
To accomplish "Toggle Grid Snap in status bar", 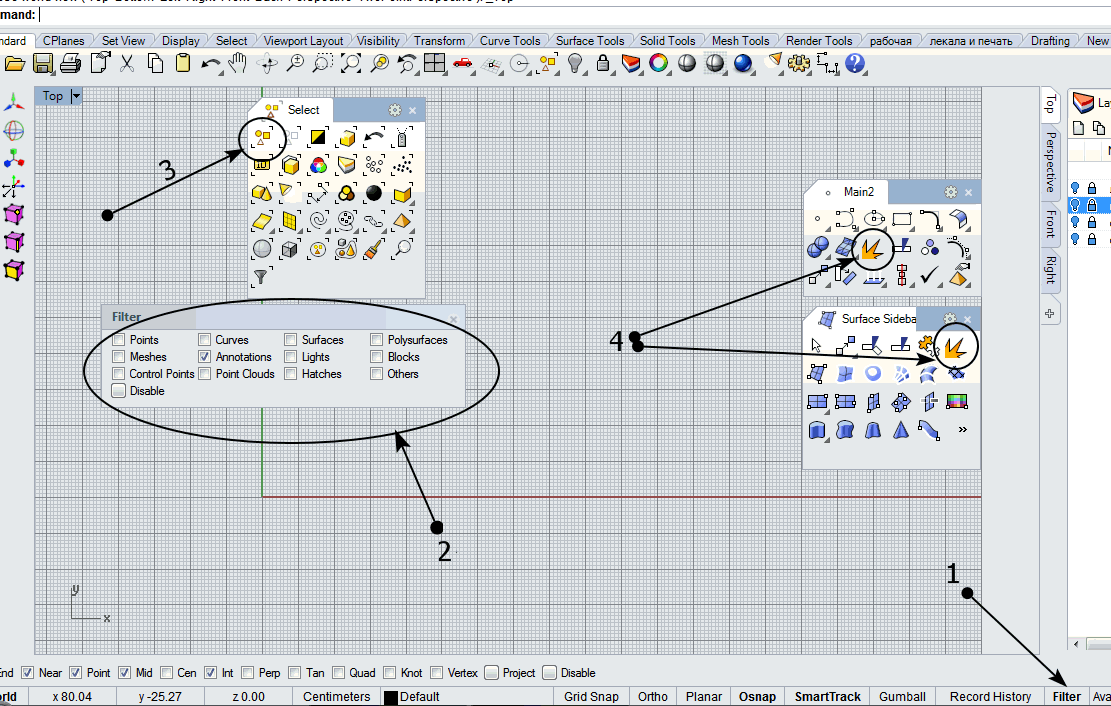I will click(591, 696).
